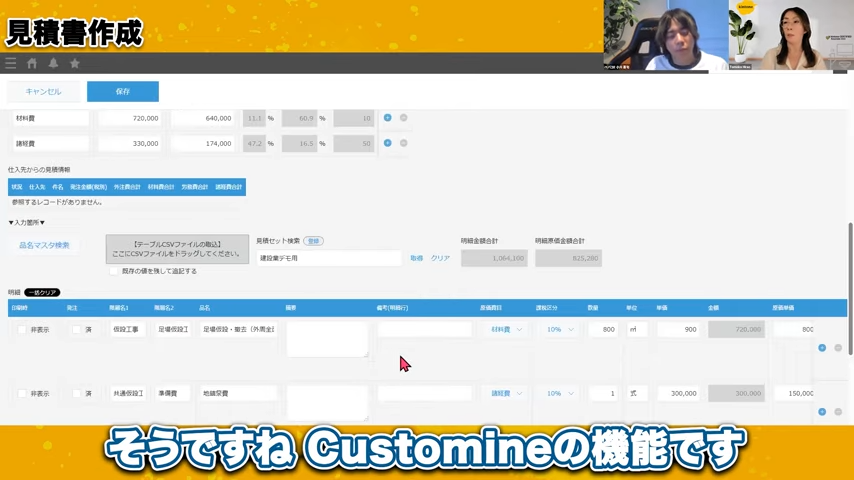Open 諸経費 cost category dropdown
Viewport: 854px width, 480px height.
click(x=507, y=393)
